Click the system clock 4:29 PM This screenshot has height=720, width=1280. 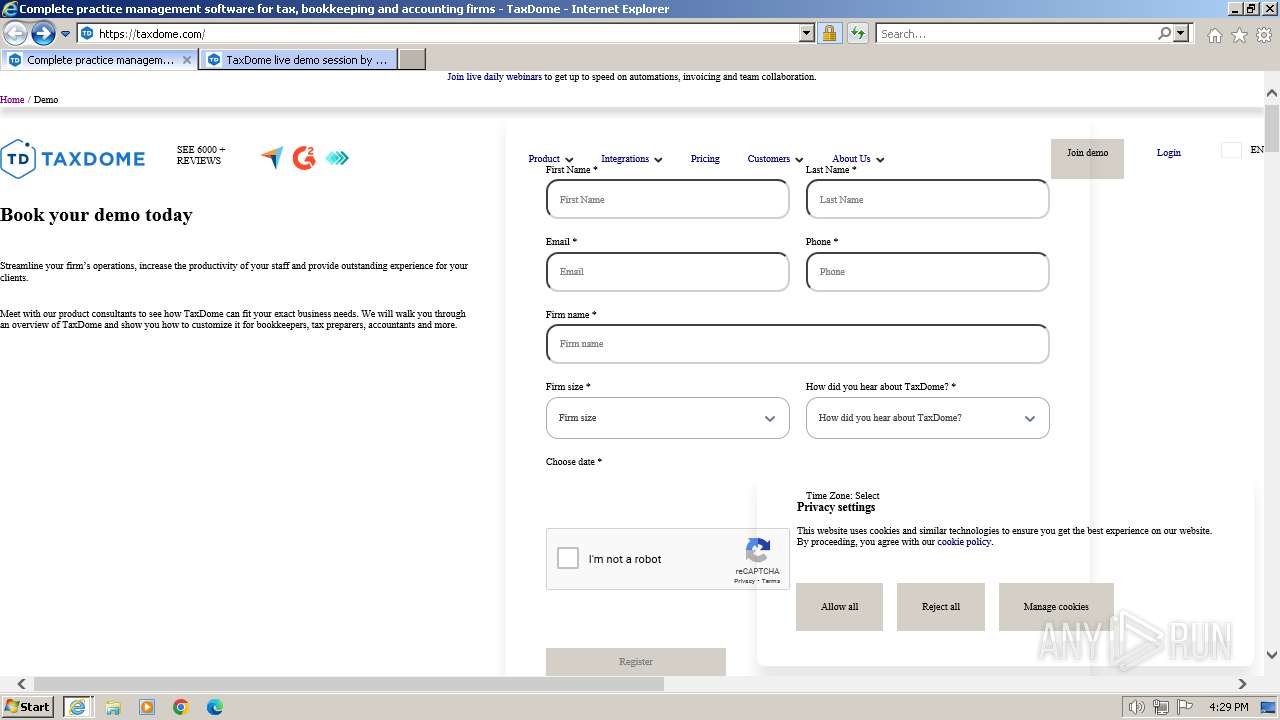point(1229,707)
